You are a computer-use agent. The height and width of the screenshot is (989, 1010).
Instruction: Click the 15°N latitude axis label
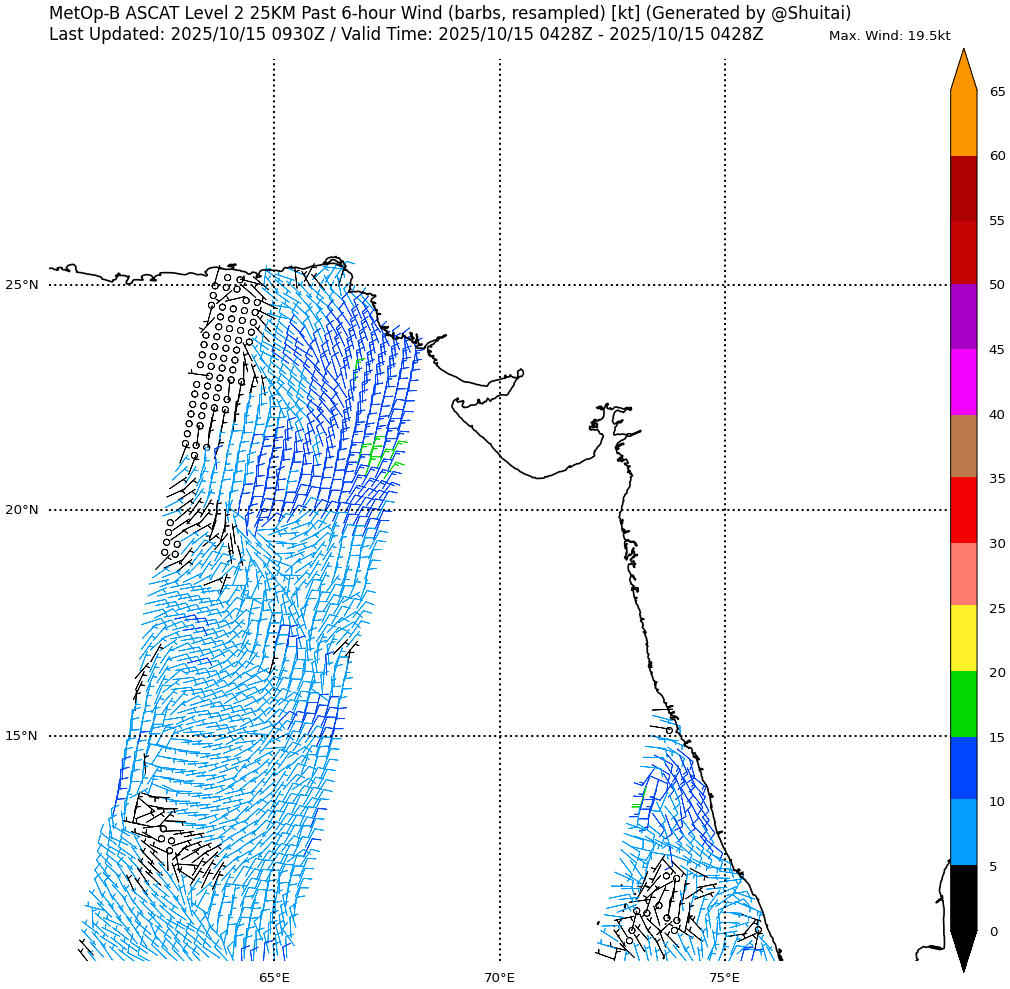coord(21,736)
